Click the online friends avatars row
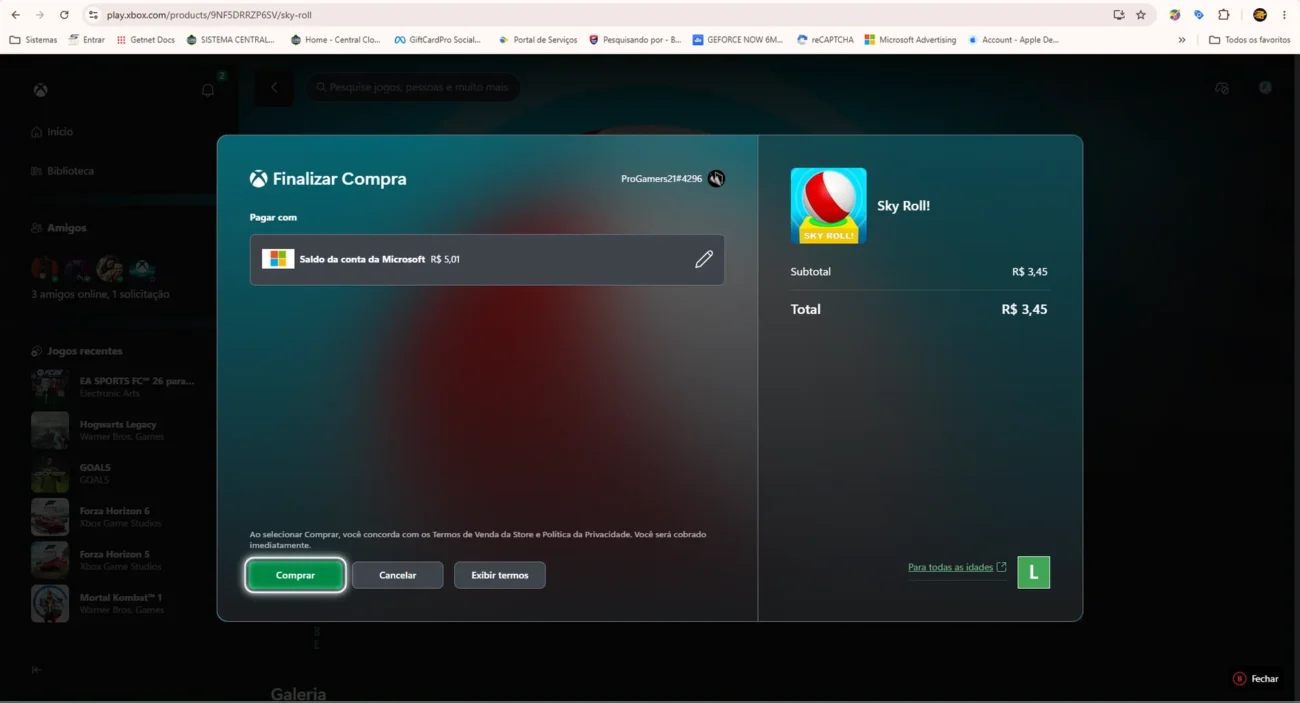 [94, 268]
